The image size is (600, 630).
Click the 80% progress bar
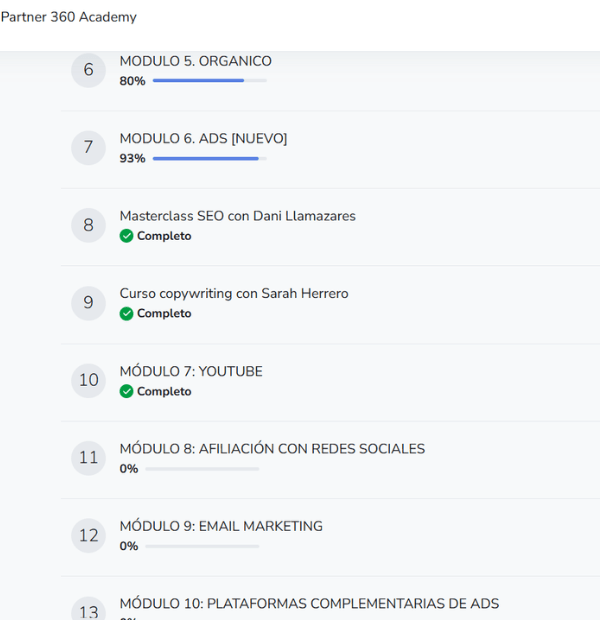pos(210,80)
